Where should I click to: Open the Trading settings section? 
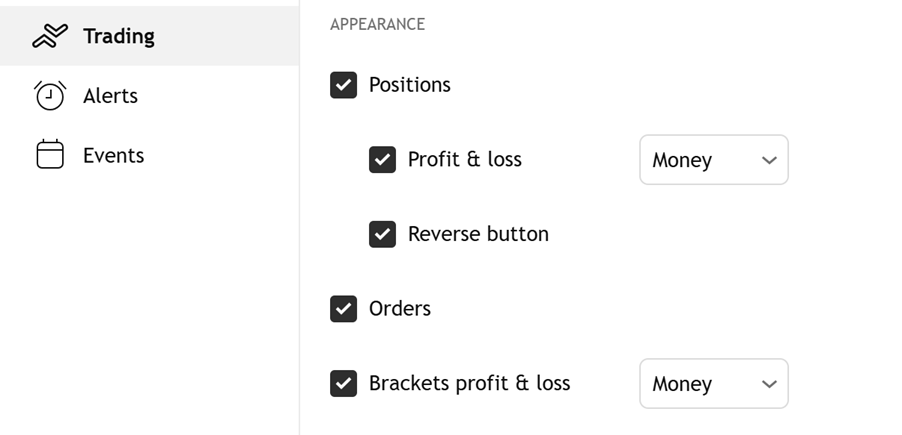tap(119, 37)
